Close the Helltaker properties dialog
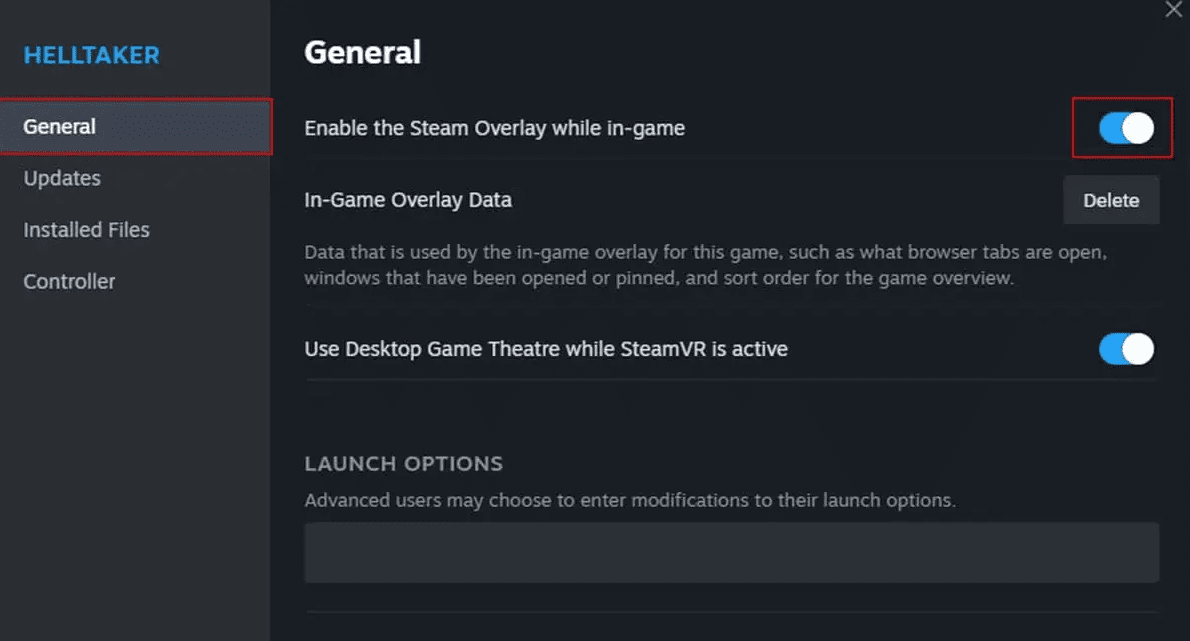The height and width of the screenshot is (641, 1190). coord(1173,10)
